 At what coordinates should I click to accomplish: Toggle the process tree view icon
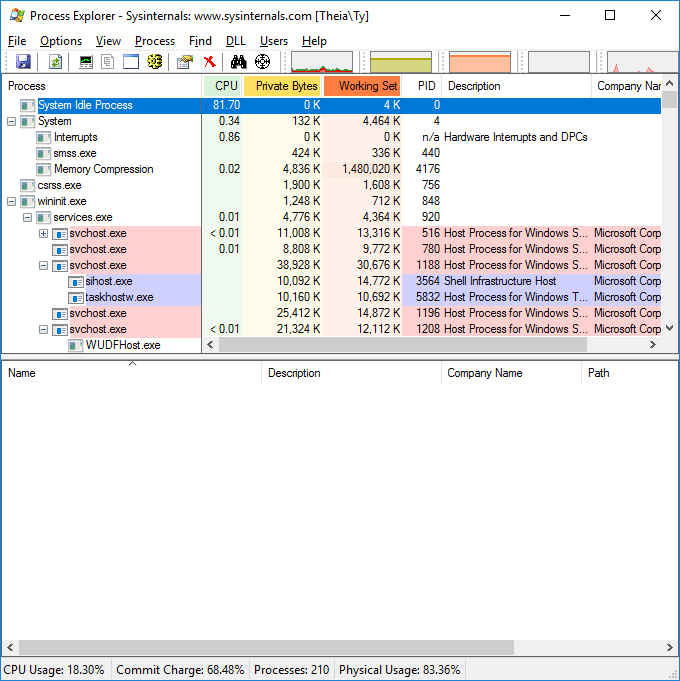coord(107,62)
